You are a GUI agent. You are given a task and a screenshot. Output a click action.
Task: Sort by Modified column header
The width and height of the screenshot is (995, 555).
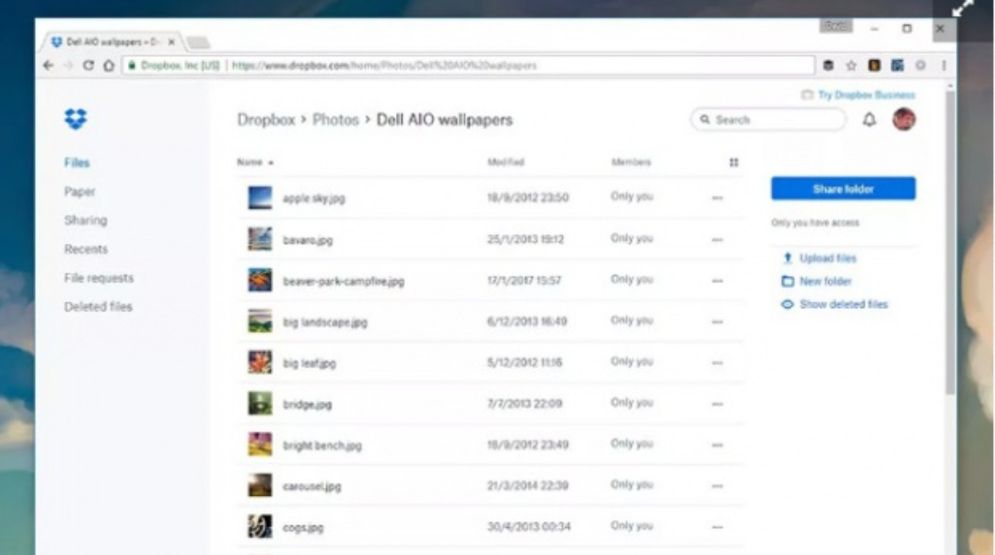(506, 162)
